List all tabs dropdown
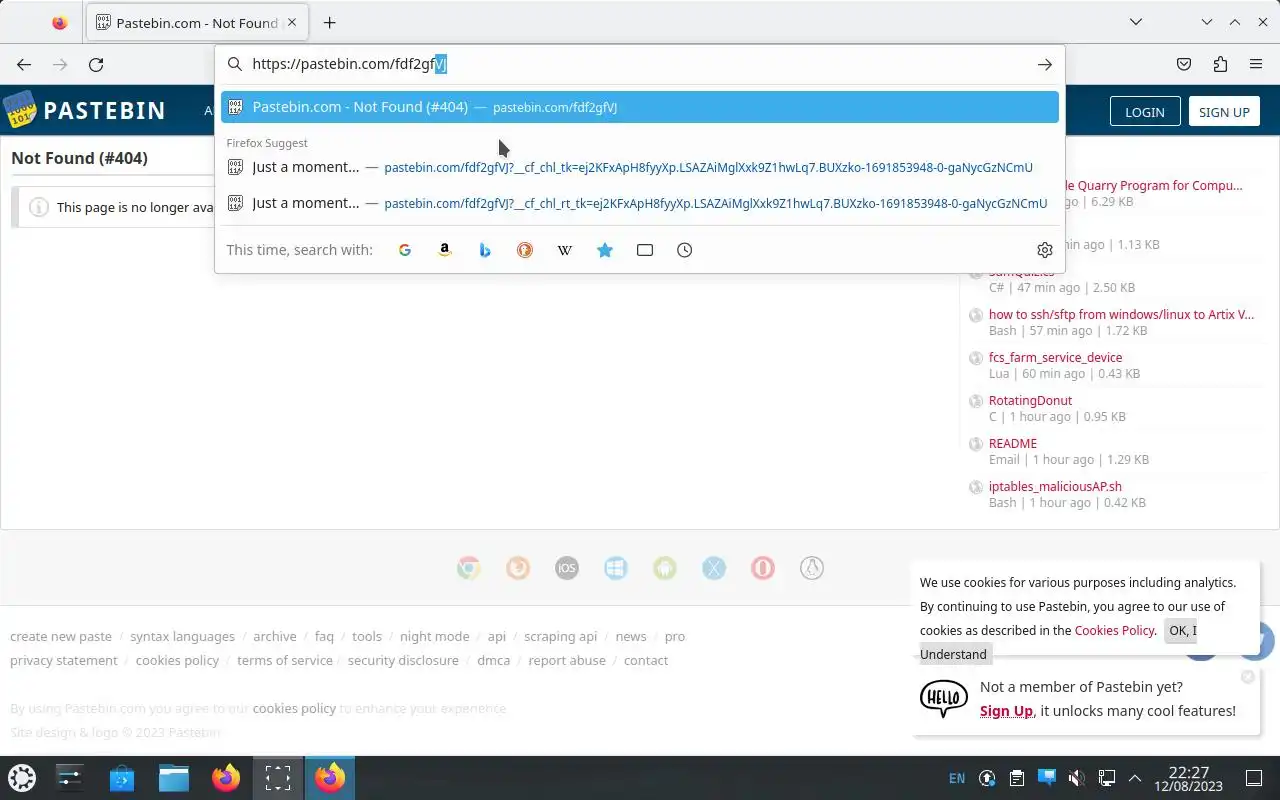Viewport: 1280px width, 800px height. [x=1135, y=22]
